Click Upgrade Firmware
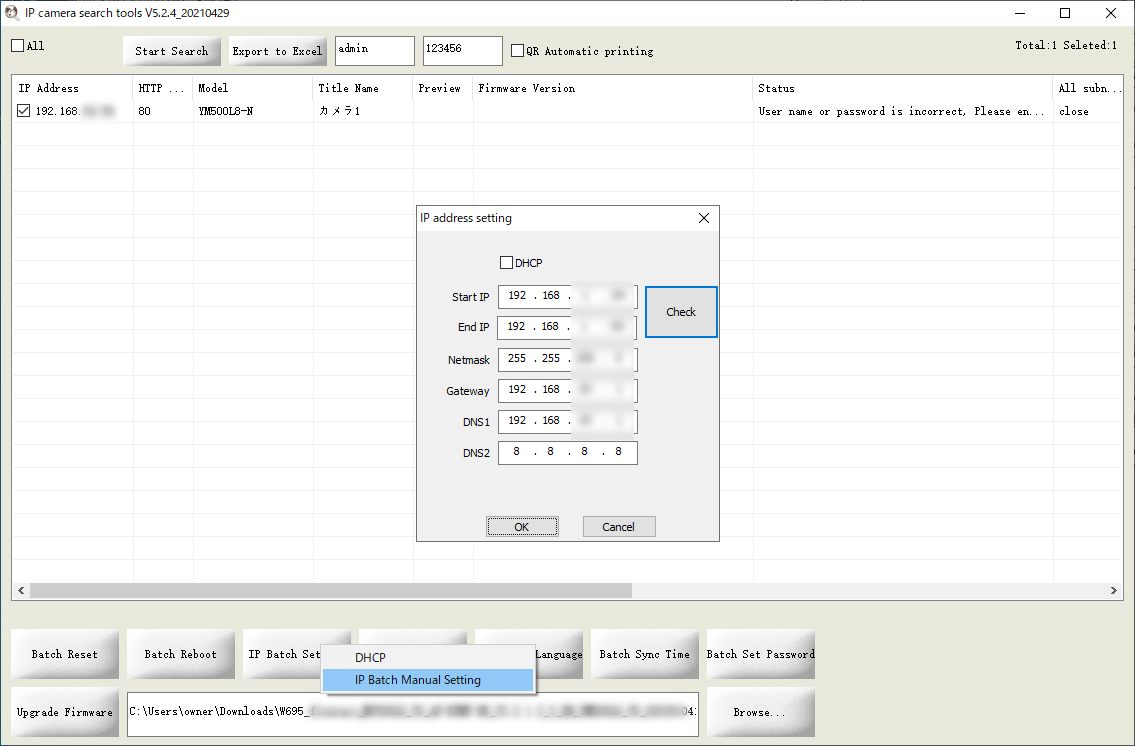The width and height of the screenshot is (1135, 746). coord(64,713)
